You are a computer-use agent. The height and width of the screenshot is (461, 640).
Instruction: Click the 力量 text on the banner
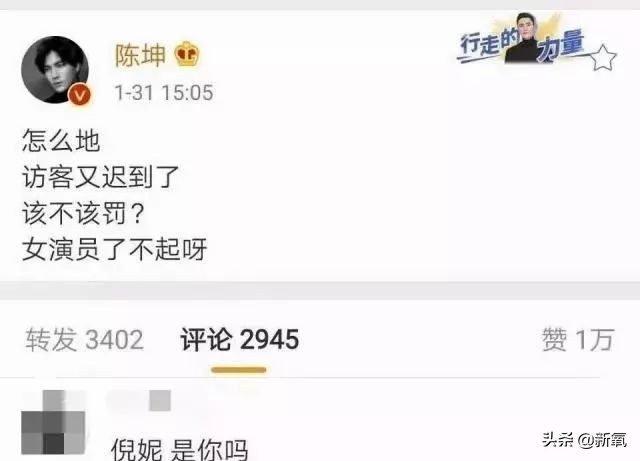[x=561, y=46]
